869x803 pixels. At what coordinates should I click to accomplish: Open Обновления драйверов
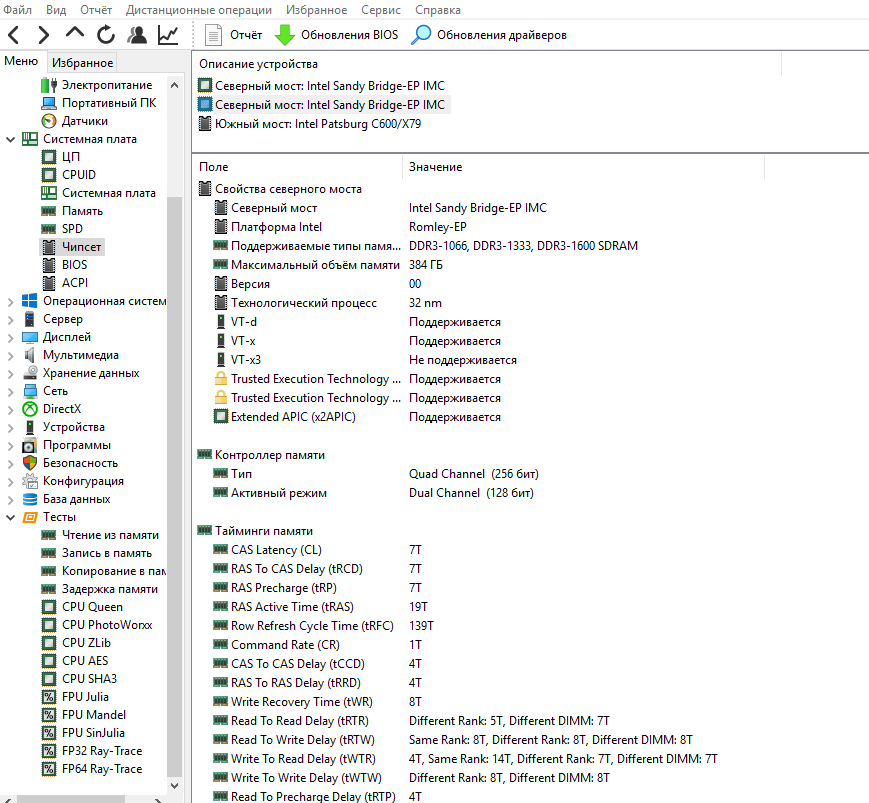click(x=489, y=35)
